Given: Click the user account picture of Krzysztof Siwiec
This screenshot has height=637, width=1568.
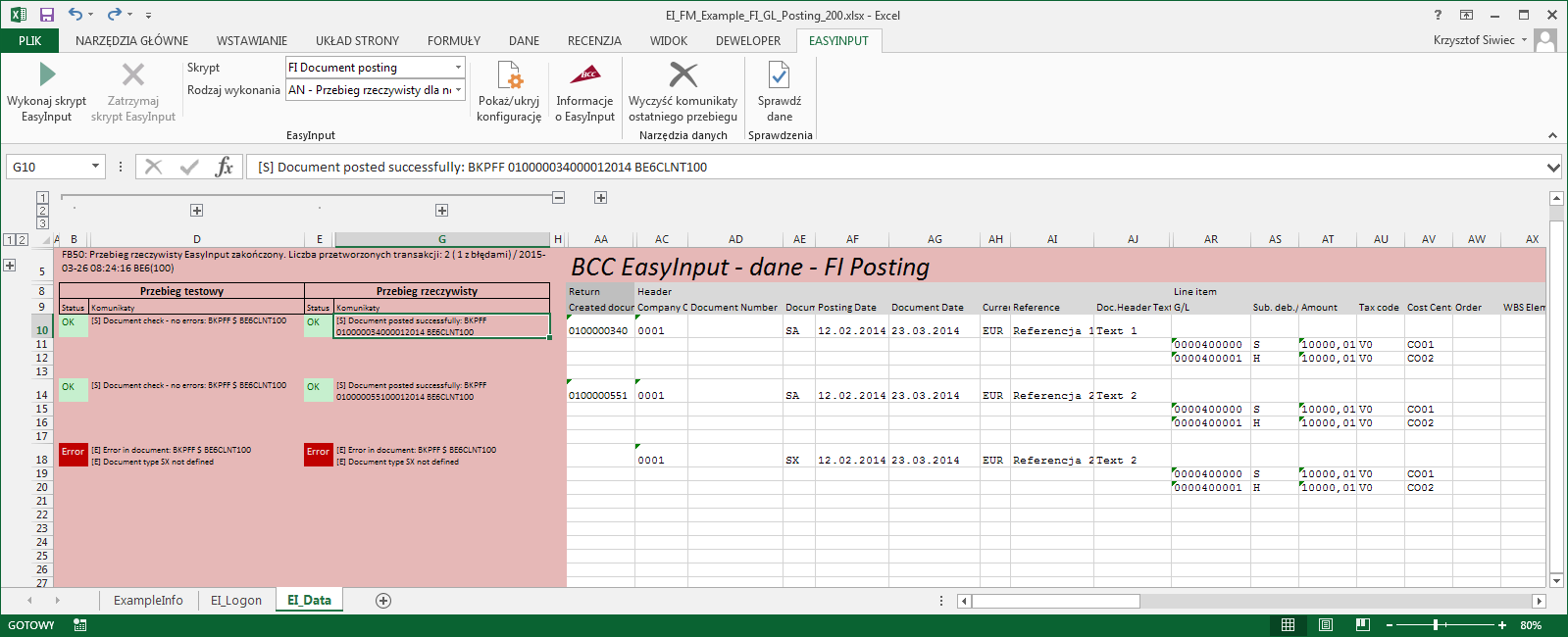Looking at the screenshot, I should 1545,40.
